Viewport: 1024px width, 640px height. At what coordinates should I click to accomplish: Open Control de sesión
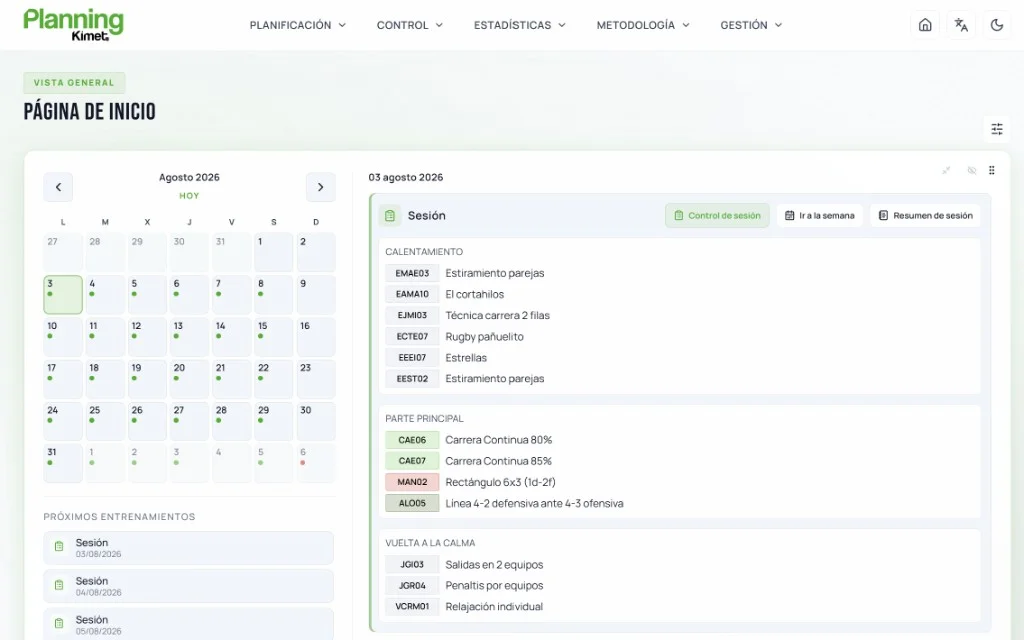tap(717, 216)
